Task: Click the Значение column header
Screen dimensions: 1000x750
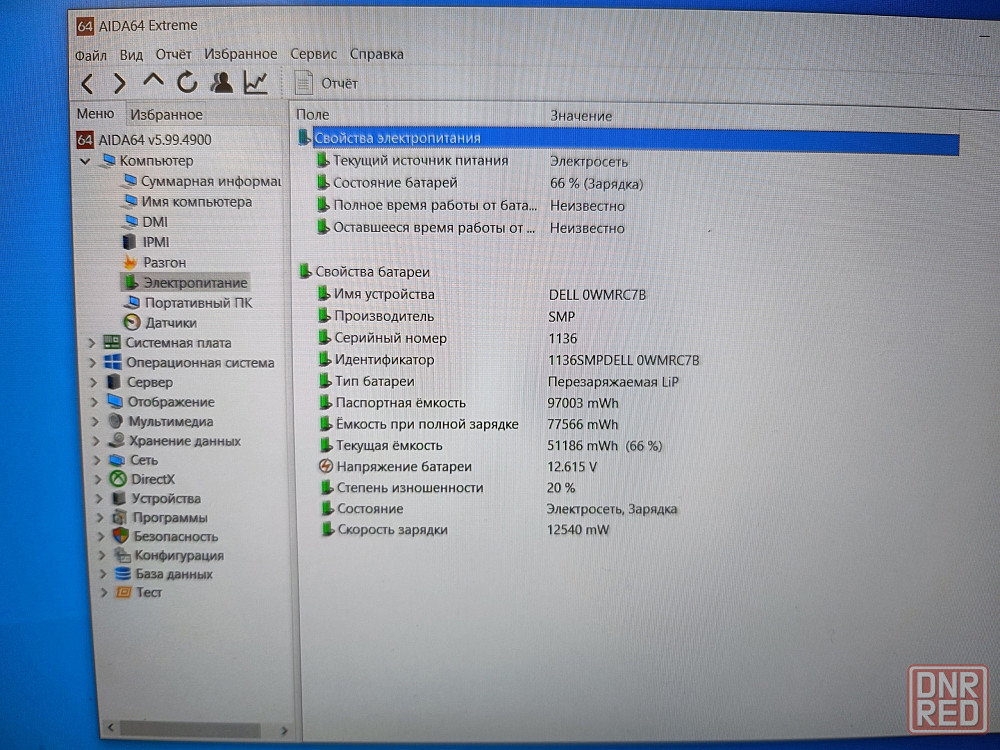Action: coord(581,116)
